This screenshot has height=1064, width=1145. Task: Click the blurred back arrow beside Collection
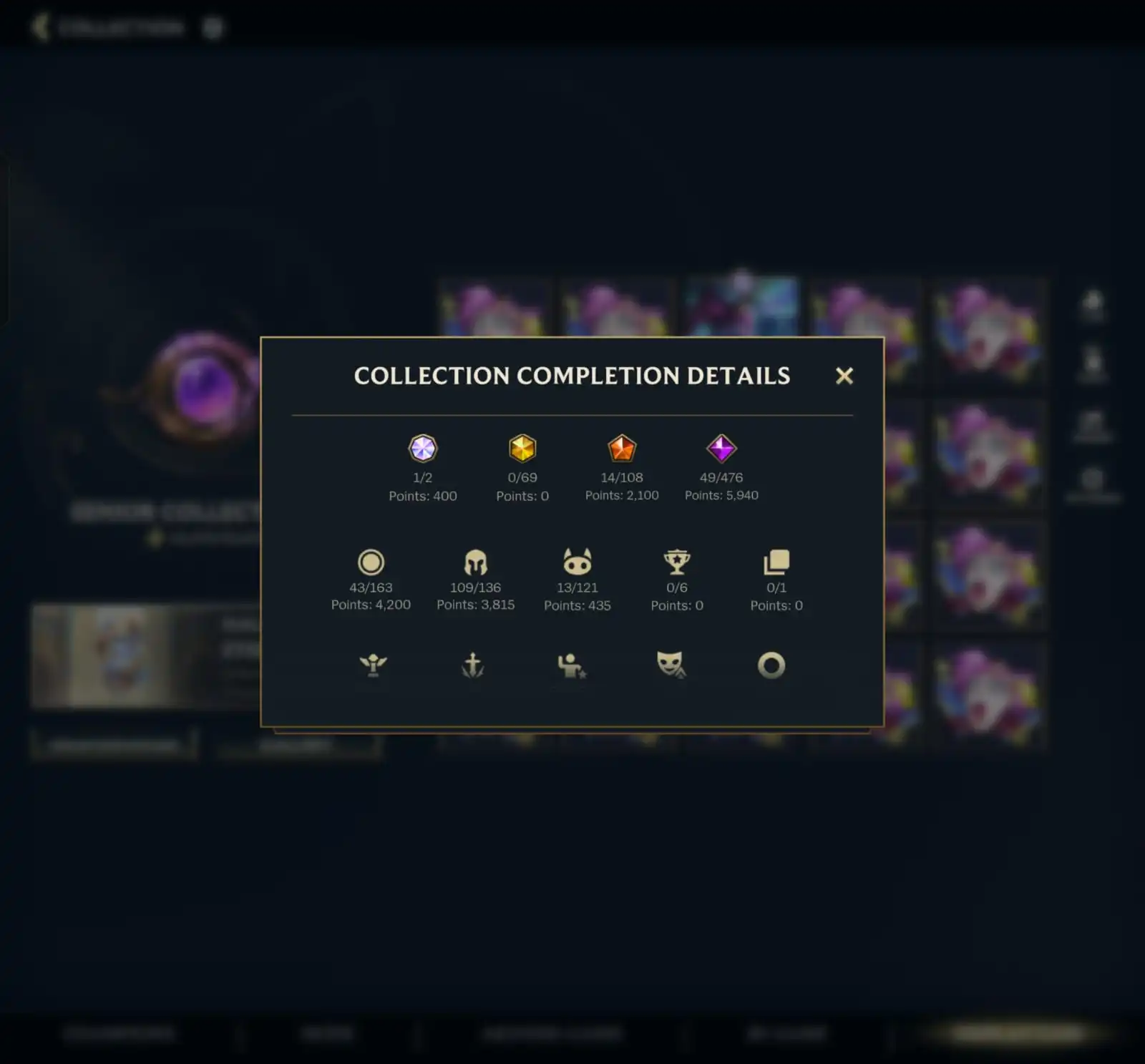tap(39, 27)
